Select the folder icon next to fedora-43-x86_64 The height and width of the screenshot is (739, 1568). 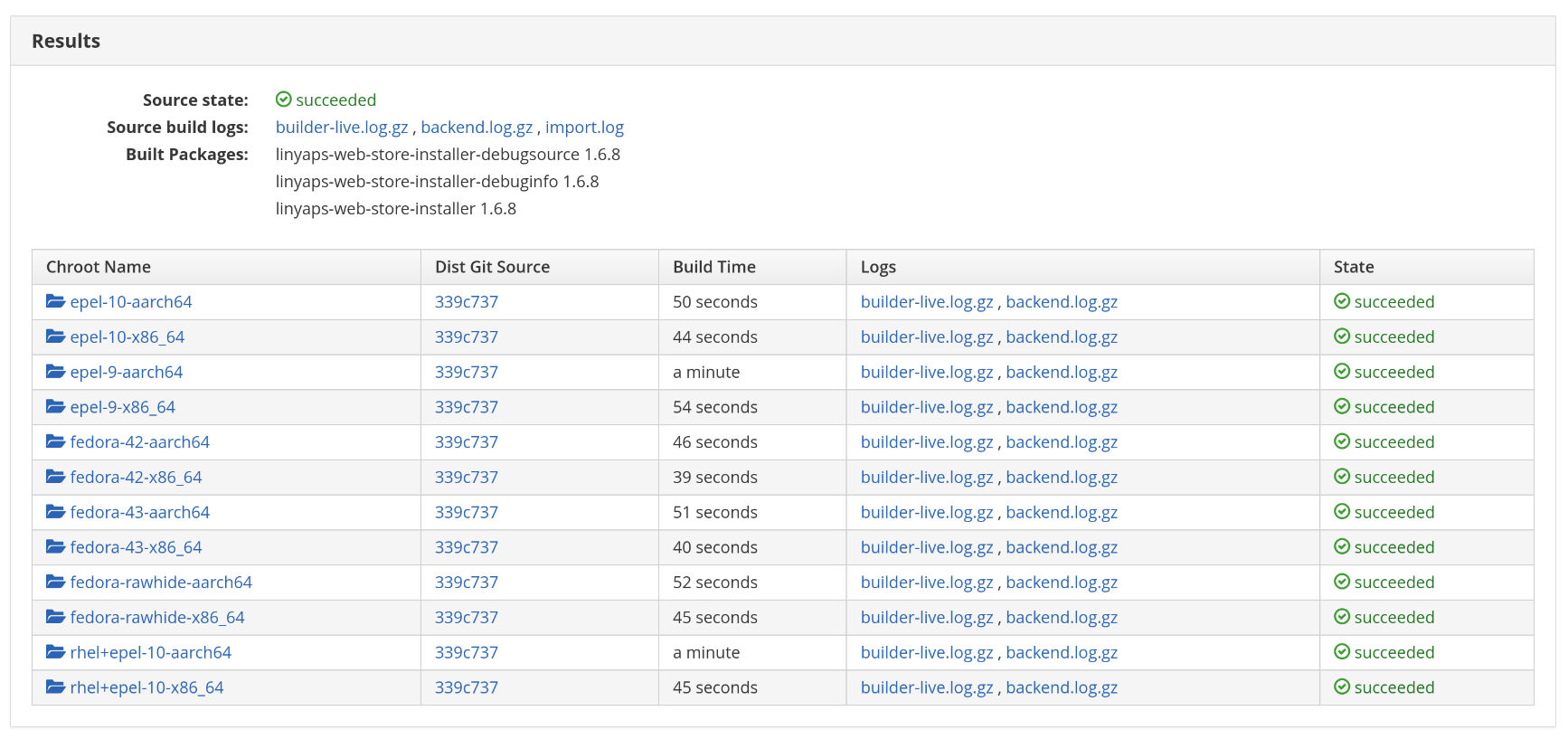(55, 547)
